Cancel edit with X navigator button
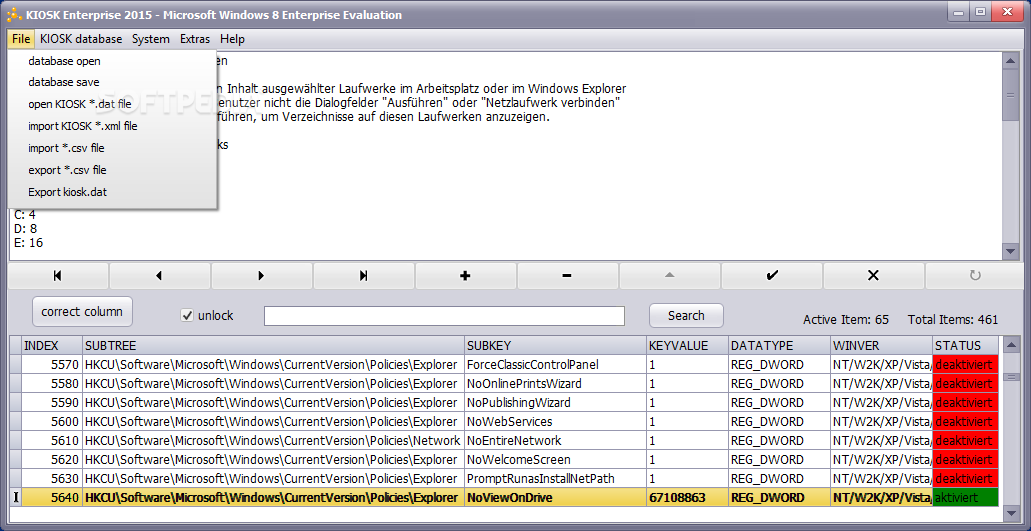This screenshot has height=531, width=1031. coord(873,276)
